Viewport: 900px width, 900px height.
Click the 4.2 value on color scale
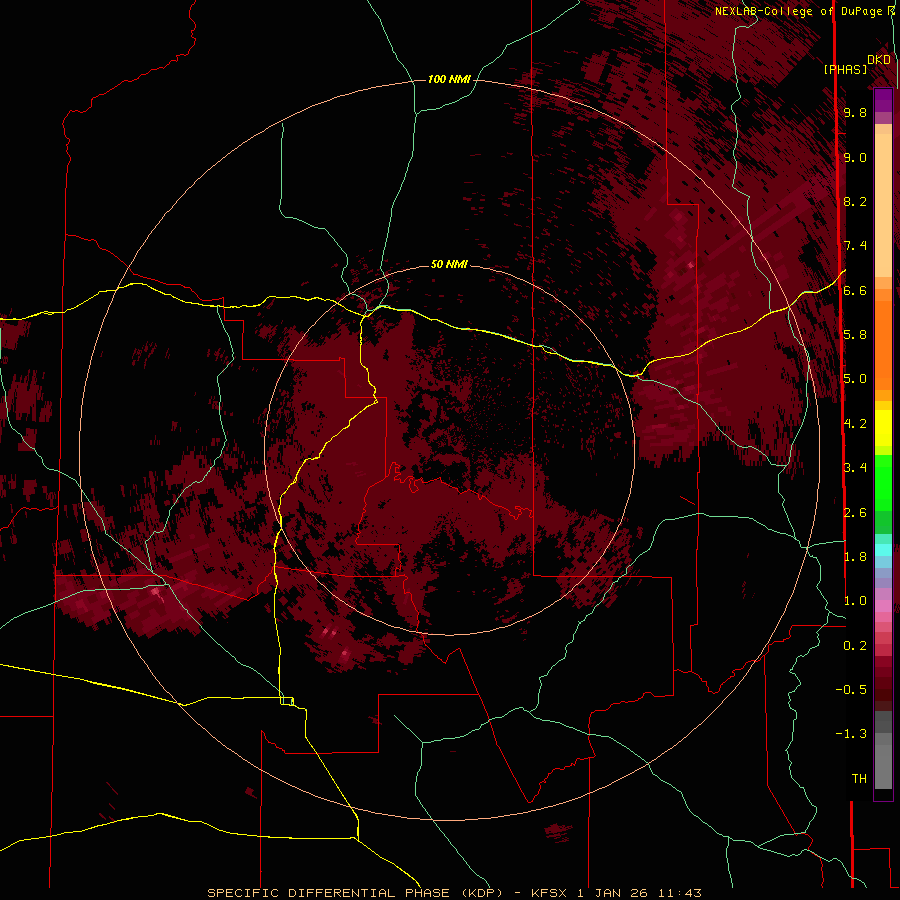tap(855, 424)
